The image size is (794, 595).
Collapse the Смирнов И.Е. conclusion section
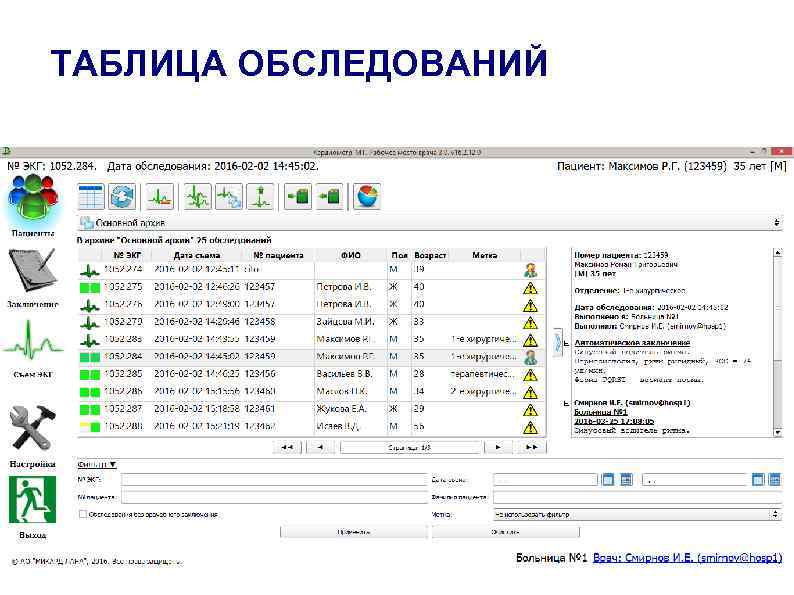coord(566,404)
